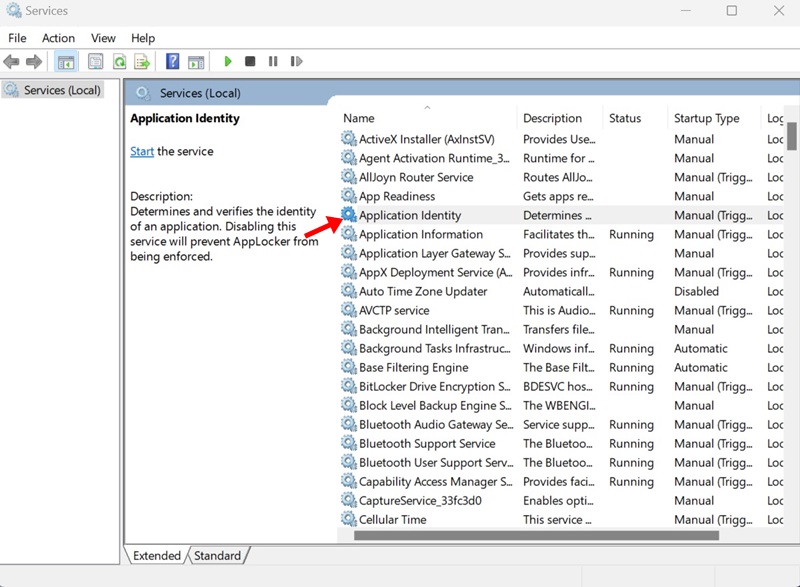Click the gear icon beside Base Filtering Engine
The width and height of the screenshot is (800, 587).
pos(349,367)
